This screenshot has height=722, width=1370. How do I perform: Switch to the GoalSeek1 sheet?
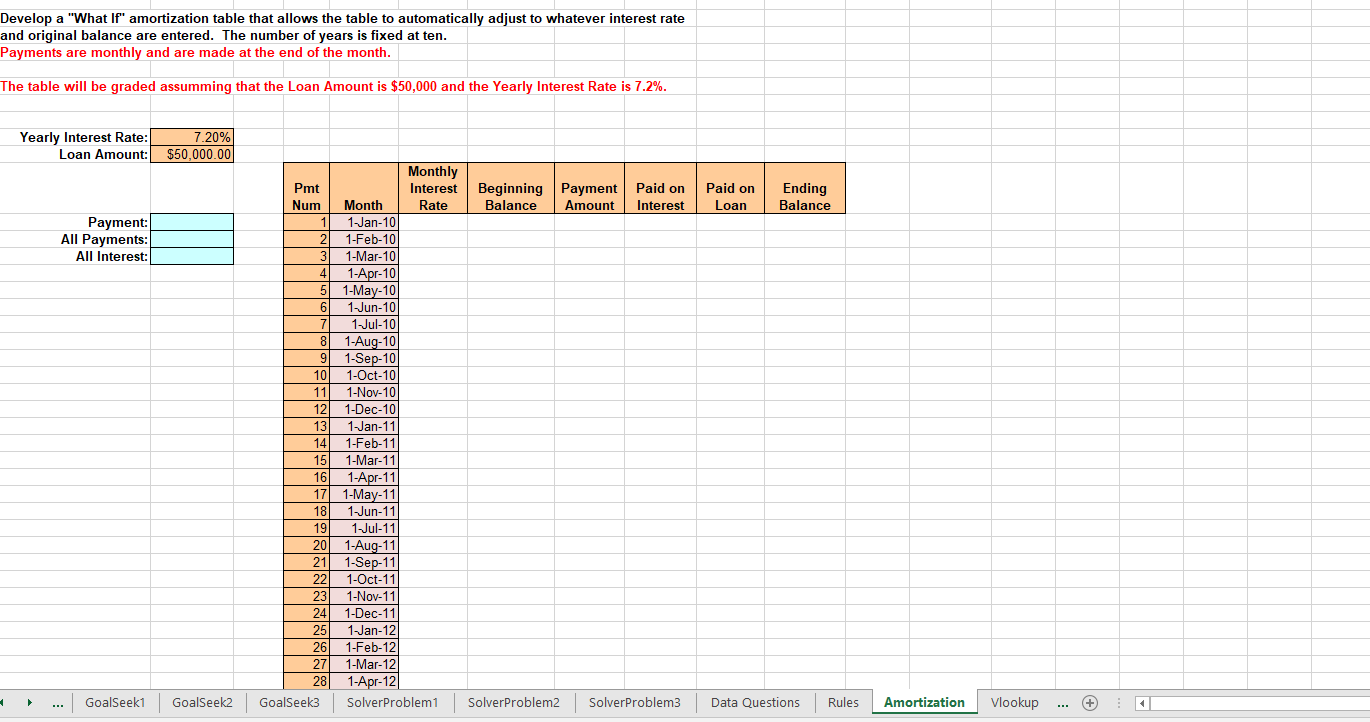point(114,703)
